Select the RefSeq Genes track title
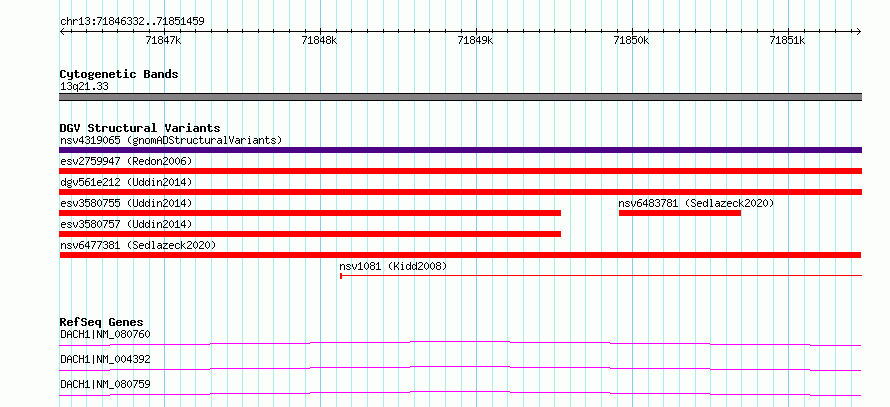The height and width of the screenshot is (407, 890). click(102, 322)
